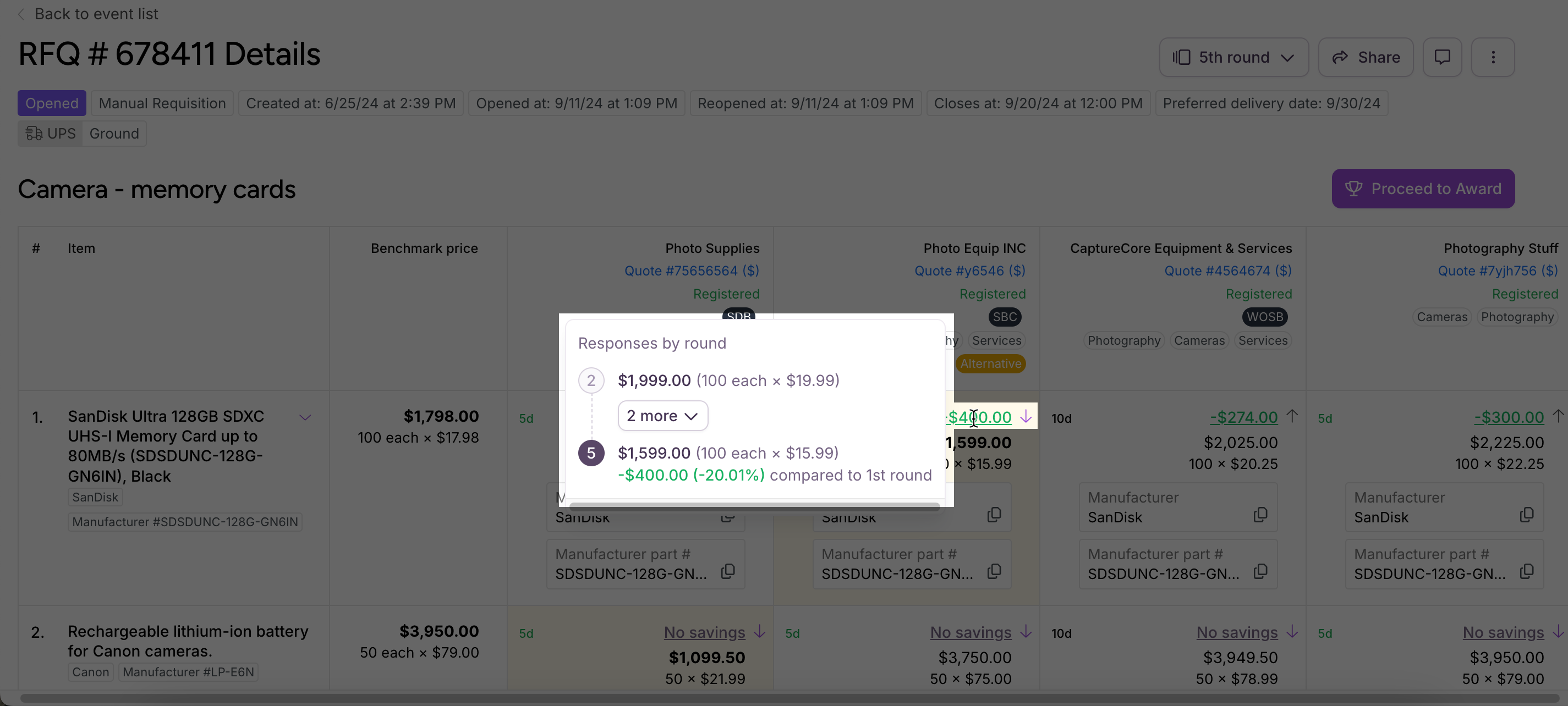The width and height of the screenshot is (1568, 706).
Task: Click 'Closes at: 9/20/24 at 12:00 PM' label
Action: (1038, 103)
